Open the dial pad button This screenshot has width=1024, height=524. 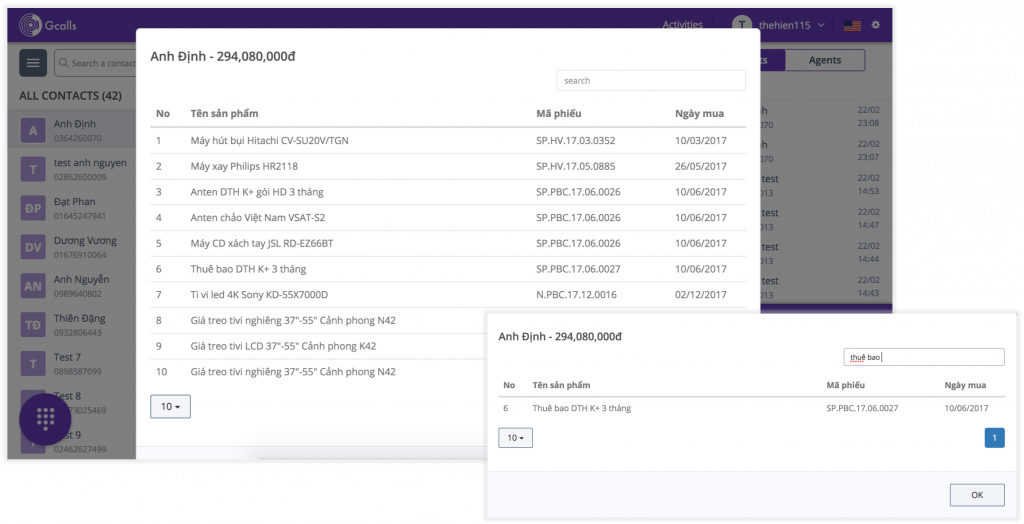pyautogui.click(x=45, y=419)
